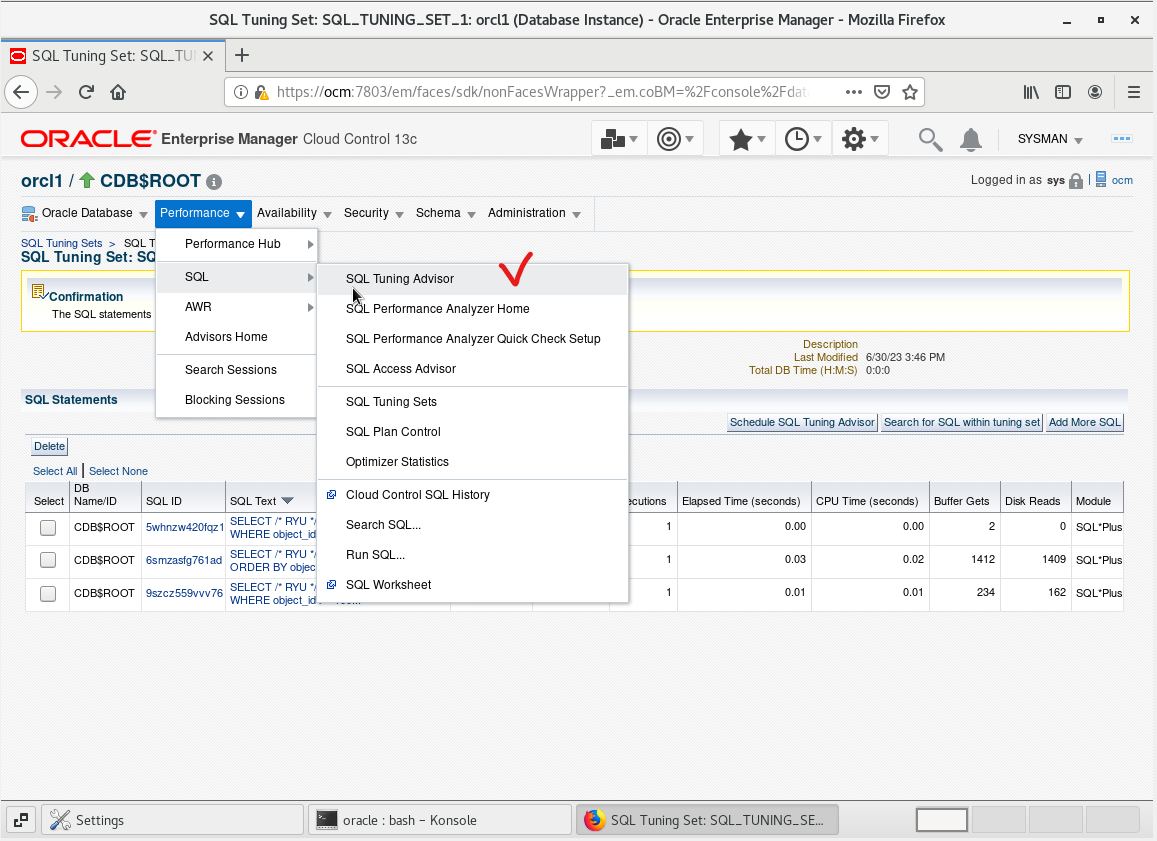Toggle the Firefox sidebar icon
1157x841 pixels.
(1063, 92)
